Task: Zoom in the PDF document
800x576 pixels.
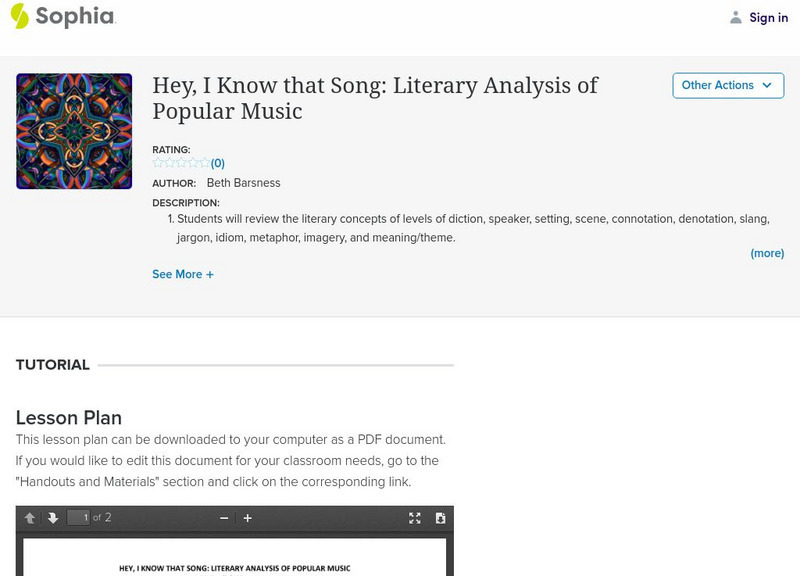Action: pos(248,518)
